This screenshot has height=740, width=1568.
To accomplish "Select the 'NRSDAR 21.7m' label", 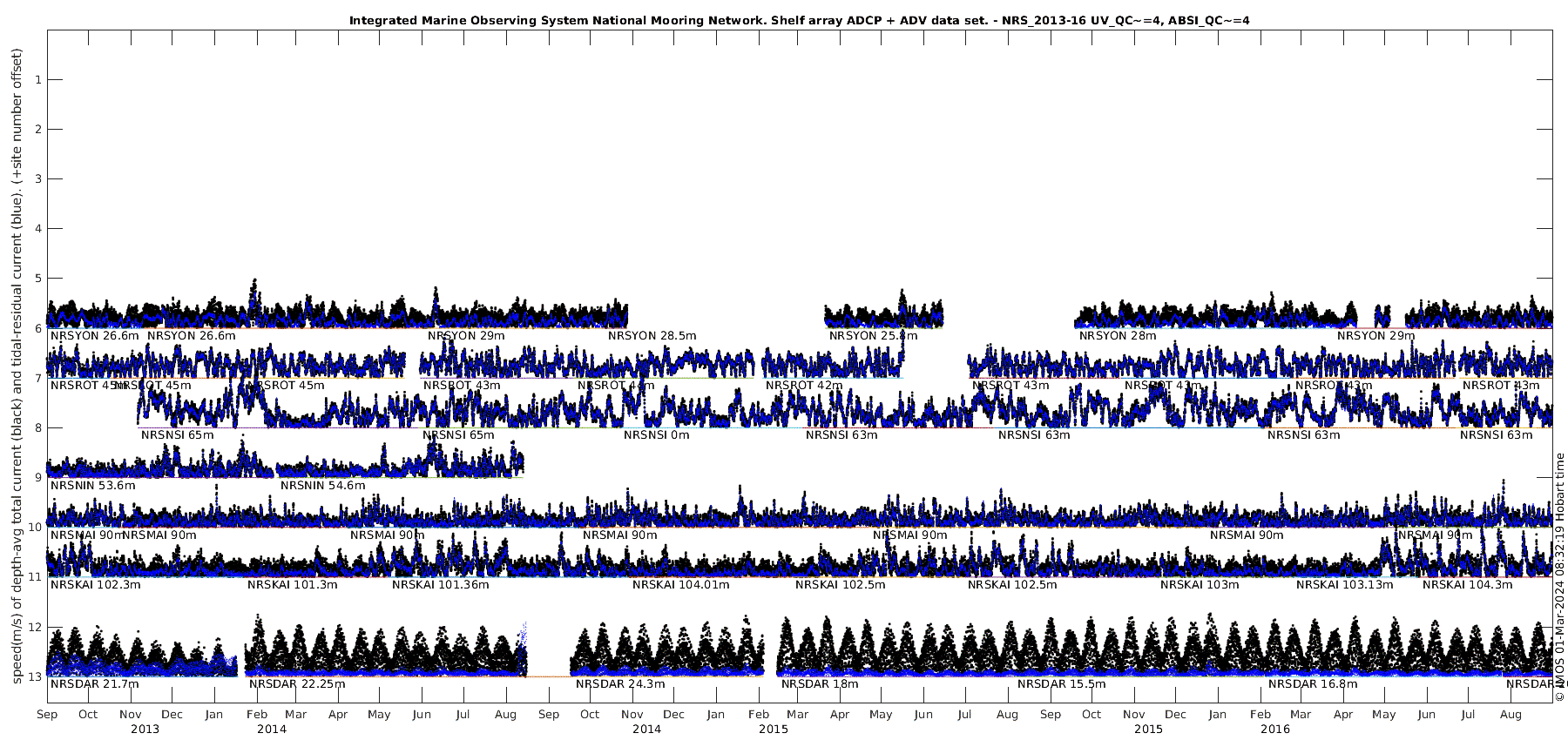I will click(x=94, y=684).
